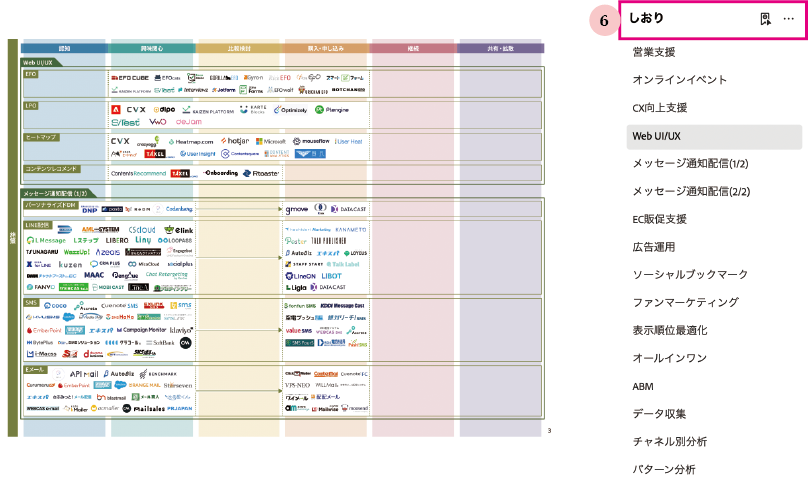This screenshot has height=483, width=811.
Task: Select the 営業支援 bookmark
Action: 654,52
